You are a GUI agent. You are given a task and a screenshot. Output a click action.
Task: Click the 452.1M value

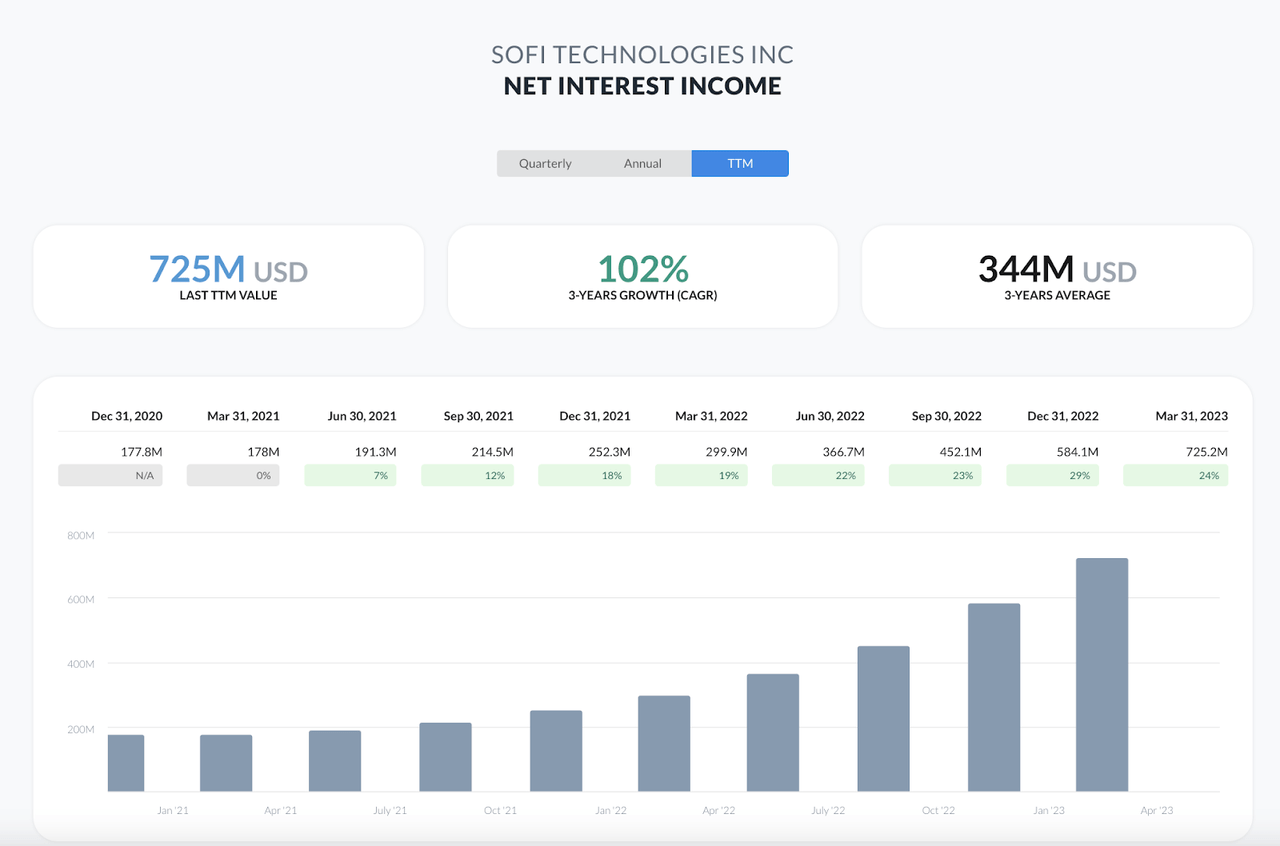point(961,452)
